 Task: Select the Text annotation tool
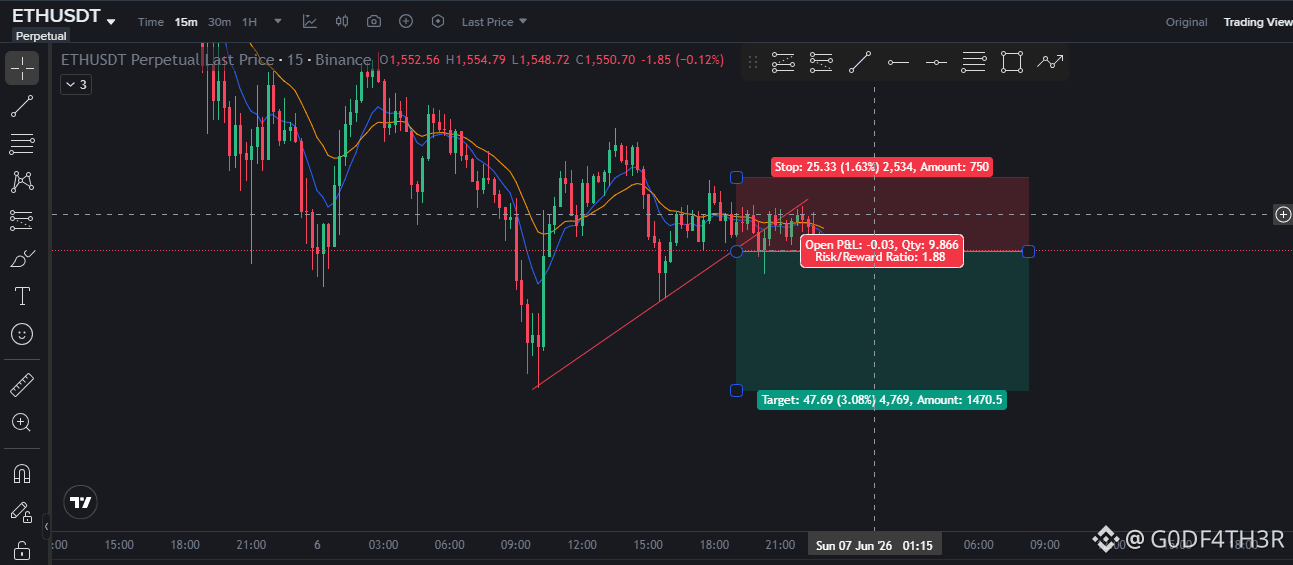(22, 296)
